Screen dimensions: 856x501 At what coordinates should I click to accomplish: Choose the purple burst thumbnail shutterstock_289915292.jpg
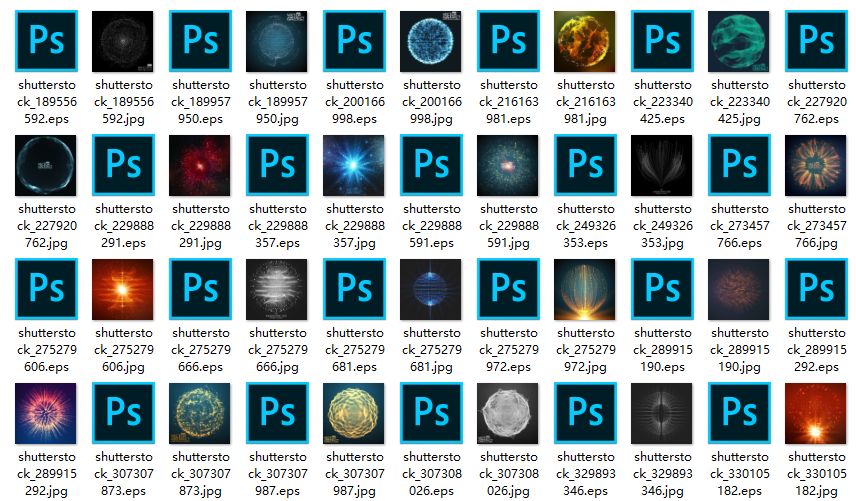46,413
